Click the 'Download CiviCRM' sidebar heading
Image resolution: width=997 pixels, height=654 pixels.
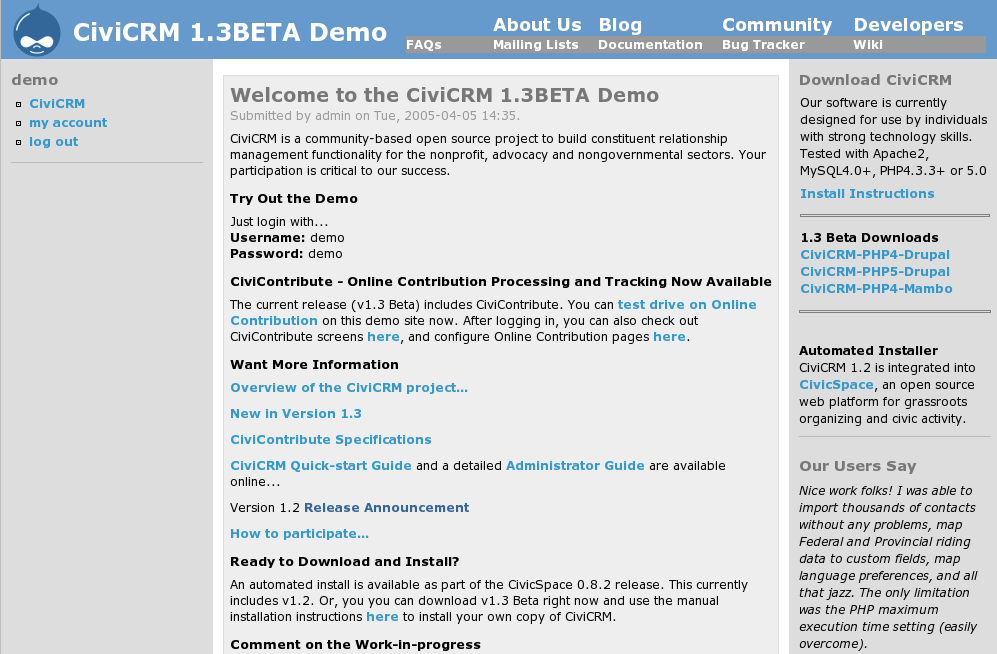876,80
